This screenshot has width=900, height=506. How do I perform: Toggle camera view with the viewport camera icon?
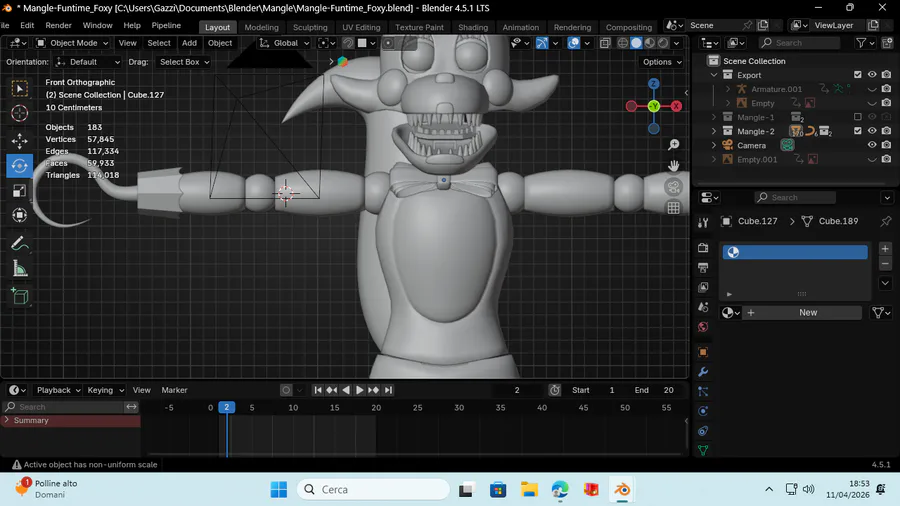(673, 187)
